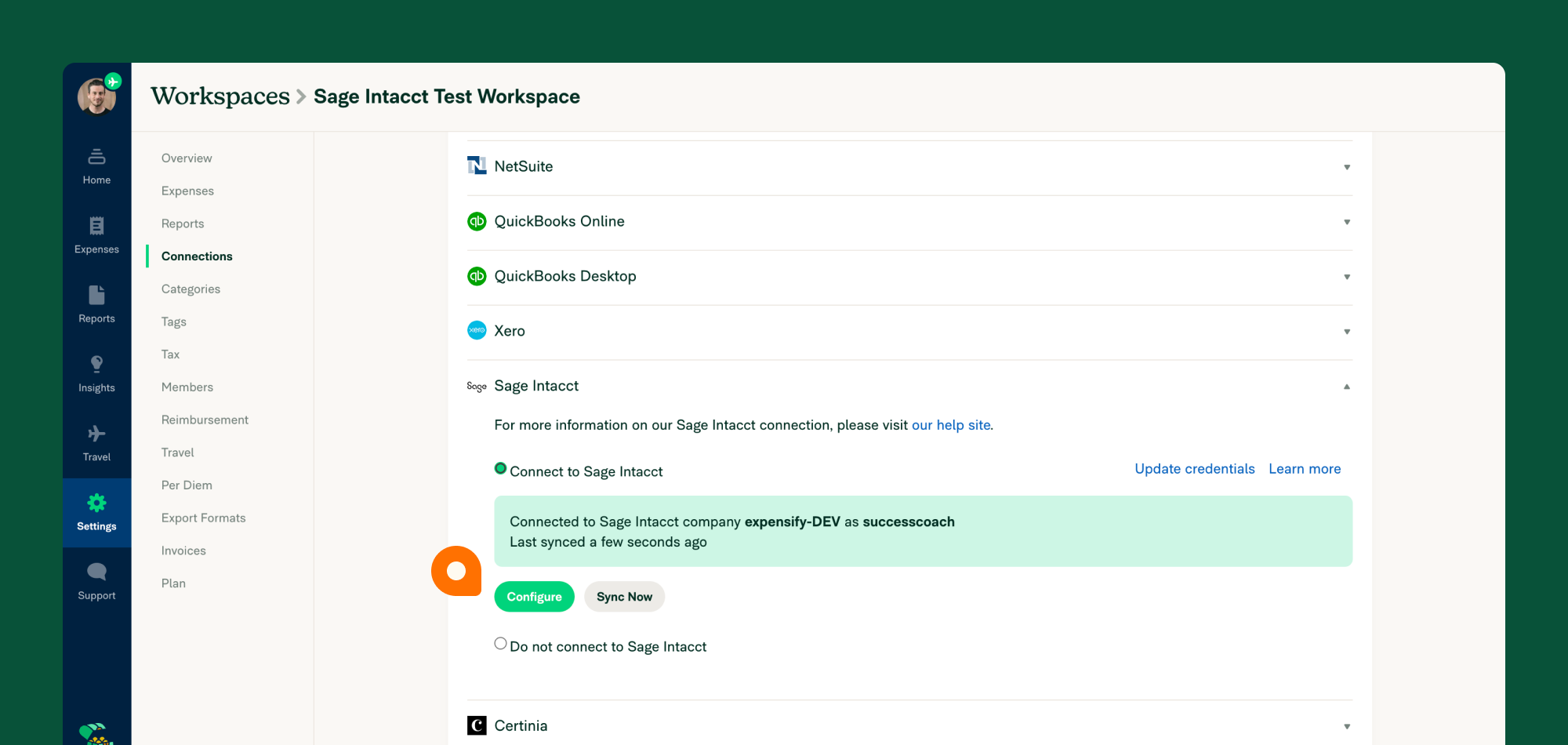Open the Plan menu item
1568x745 pixels.
coord(173,583)
